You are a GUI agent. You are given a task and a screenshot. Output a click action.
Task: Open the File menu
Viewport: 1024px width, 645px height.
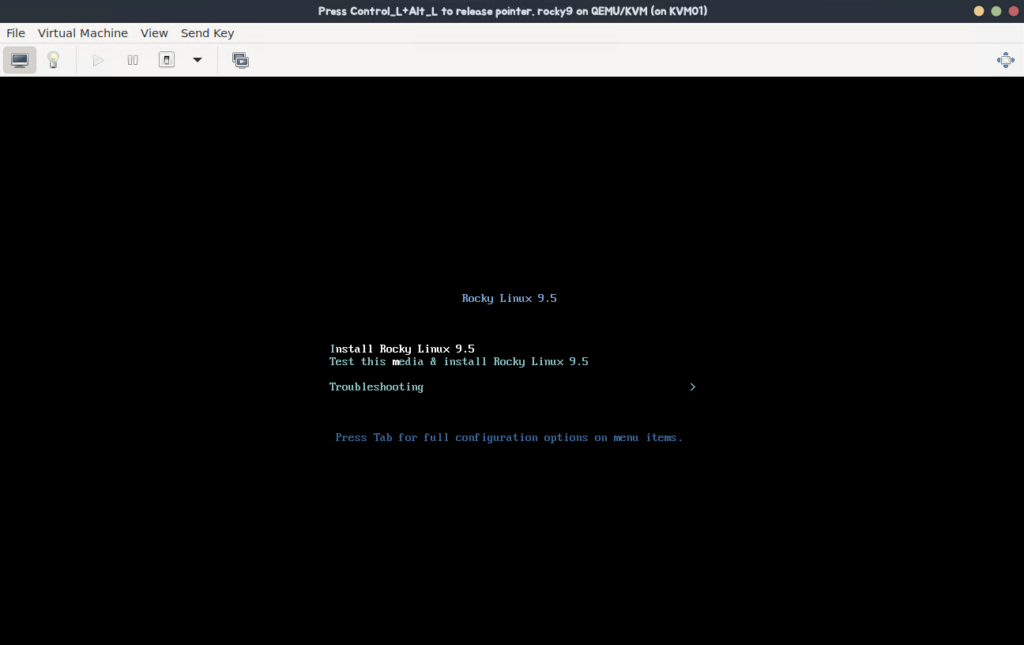click(16, 33)
